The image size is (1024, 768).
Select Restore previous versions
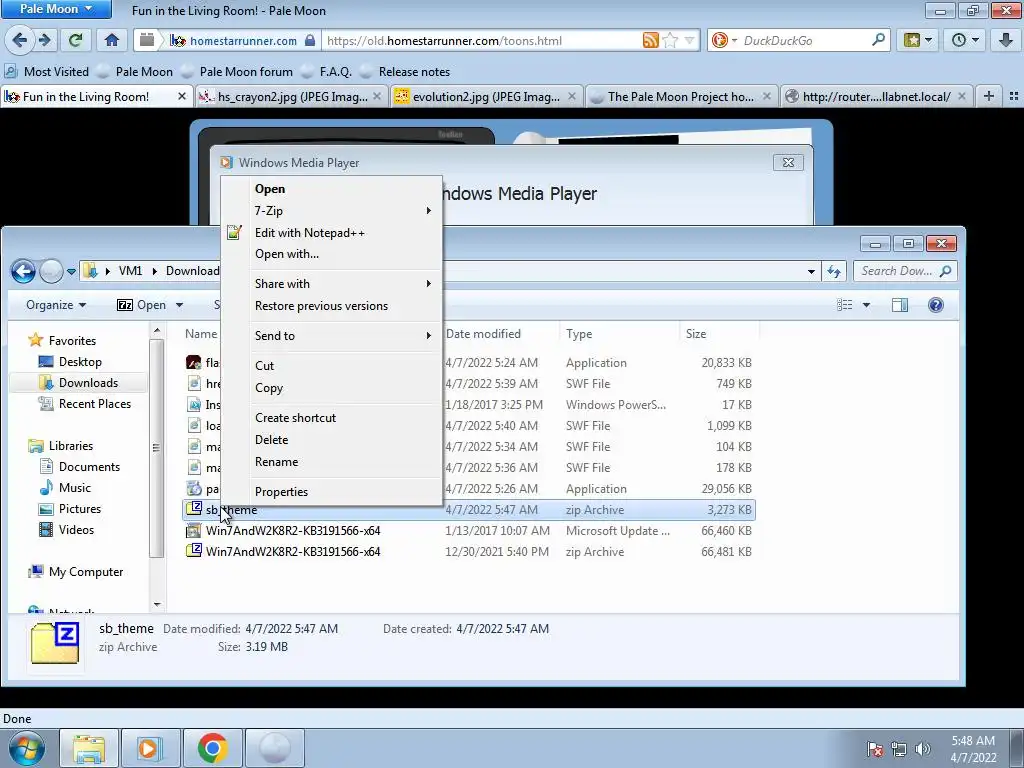[x=332, y=306]
